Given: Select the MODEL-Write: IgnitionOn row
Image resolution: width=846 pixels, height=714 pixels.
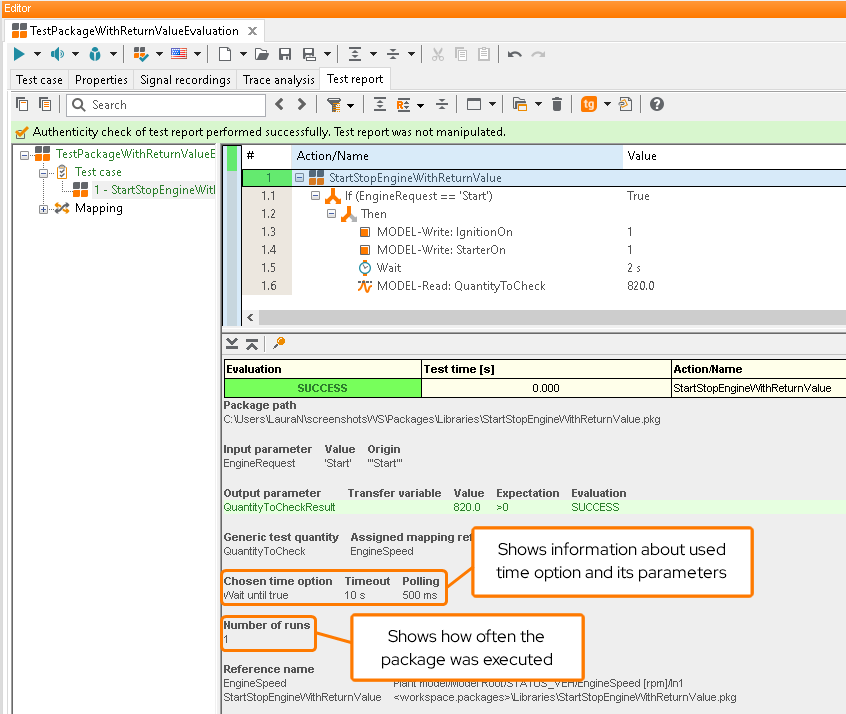Looking at the screenshot, I should click(x=544, y=232).
